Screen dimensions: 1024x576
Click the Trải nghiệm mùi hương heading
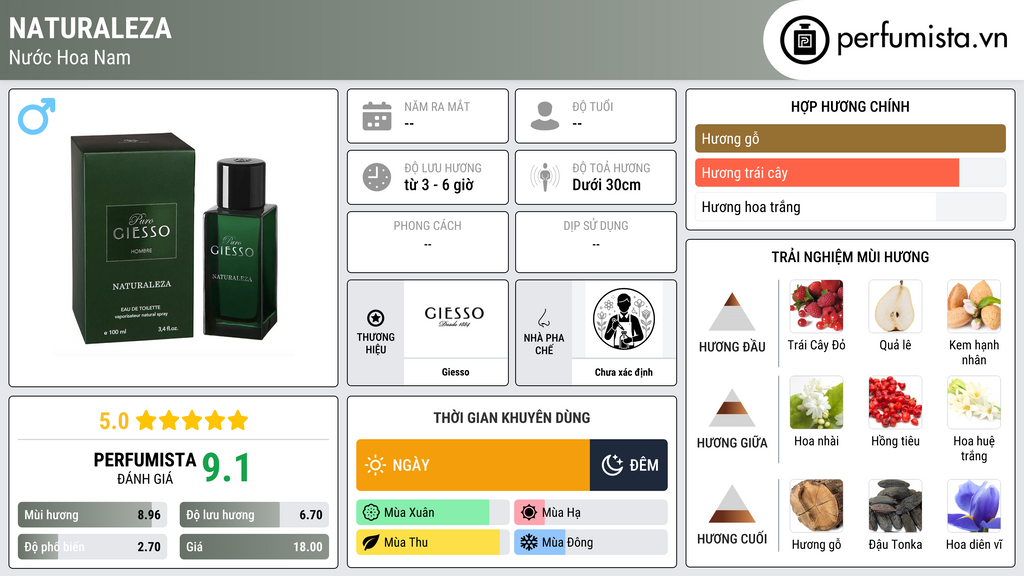850,257
